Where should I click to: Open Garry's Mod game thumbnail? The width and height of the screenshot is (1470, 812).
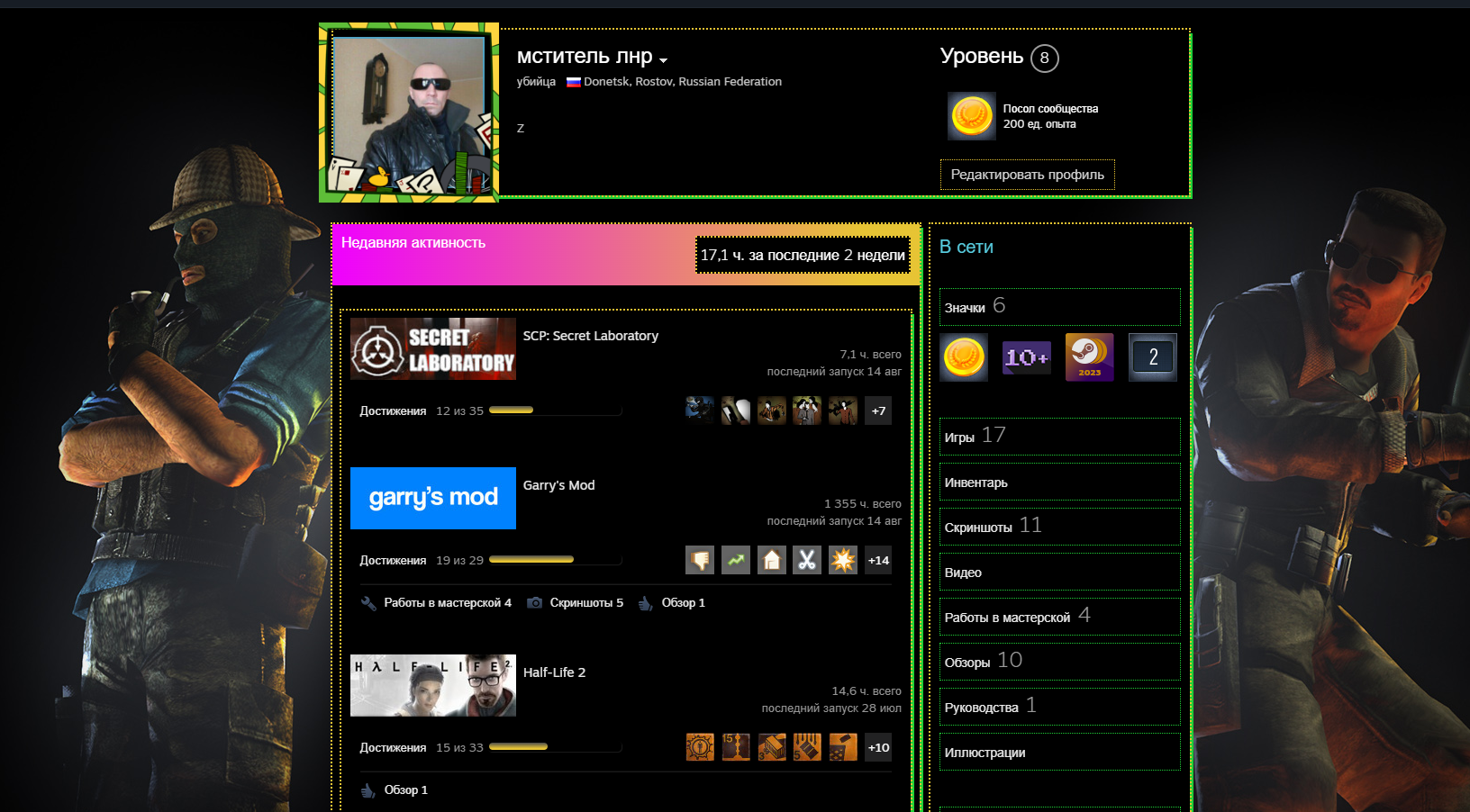pos(433,498)
